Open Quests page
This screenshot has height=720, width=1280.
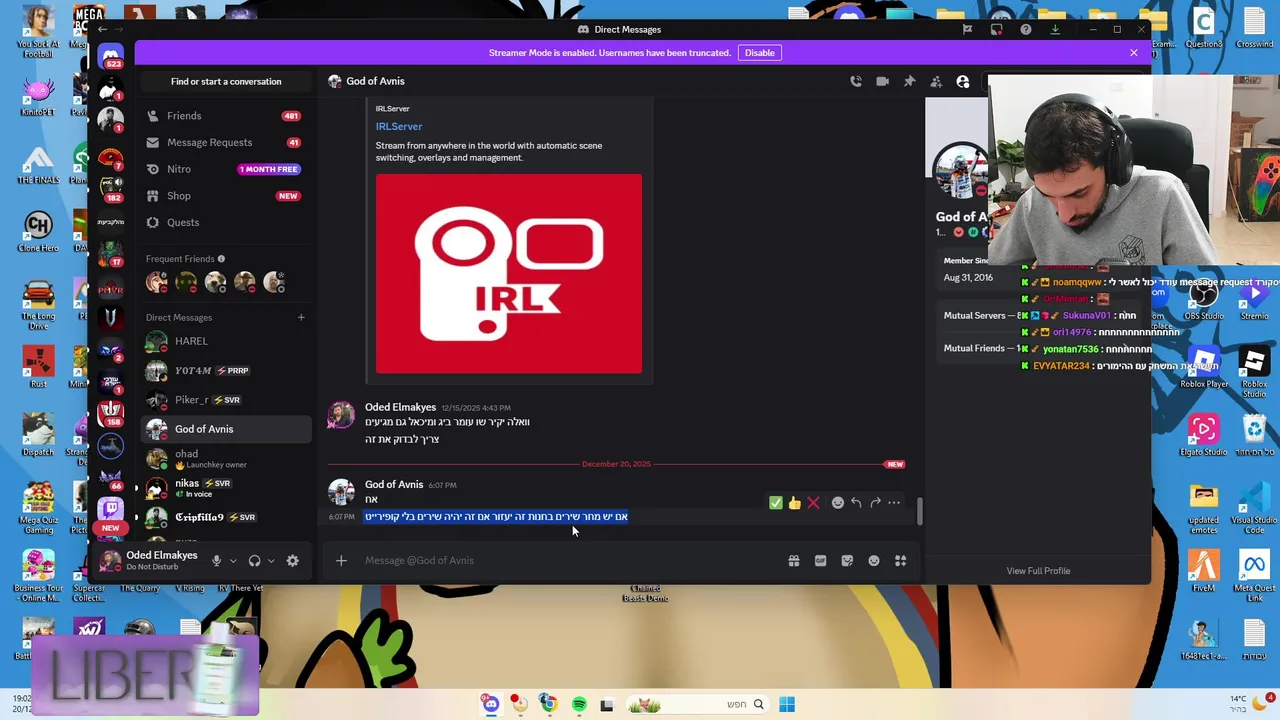click(226, 222)
